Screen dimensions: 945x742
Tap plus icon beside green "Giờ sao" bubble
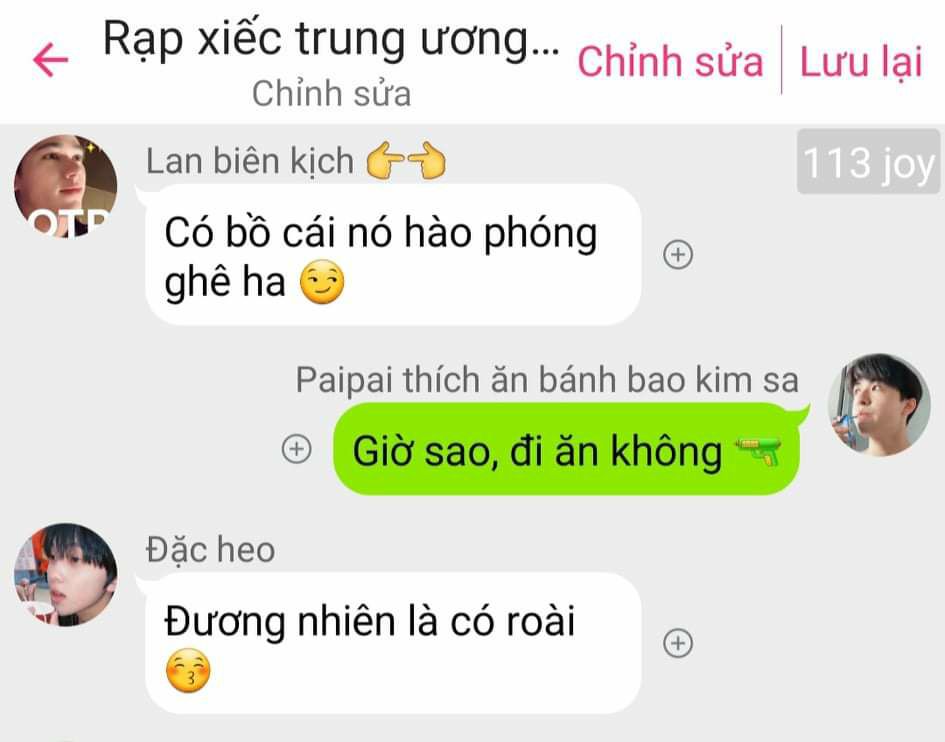click(297, 449)
